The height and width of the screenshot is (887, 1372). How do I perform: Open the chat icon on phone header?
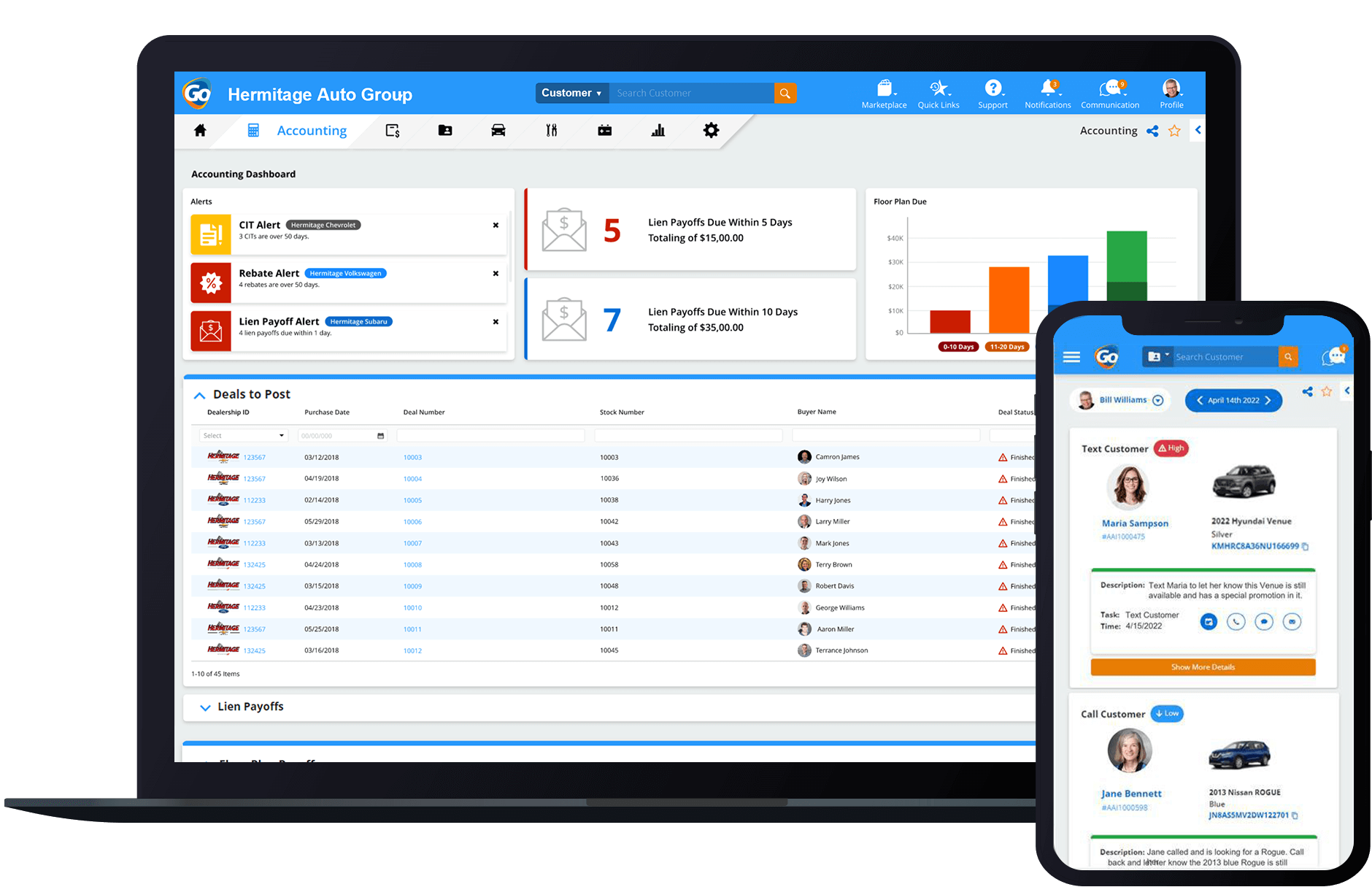point(1333,356)
